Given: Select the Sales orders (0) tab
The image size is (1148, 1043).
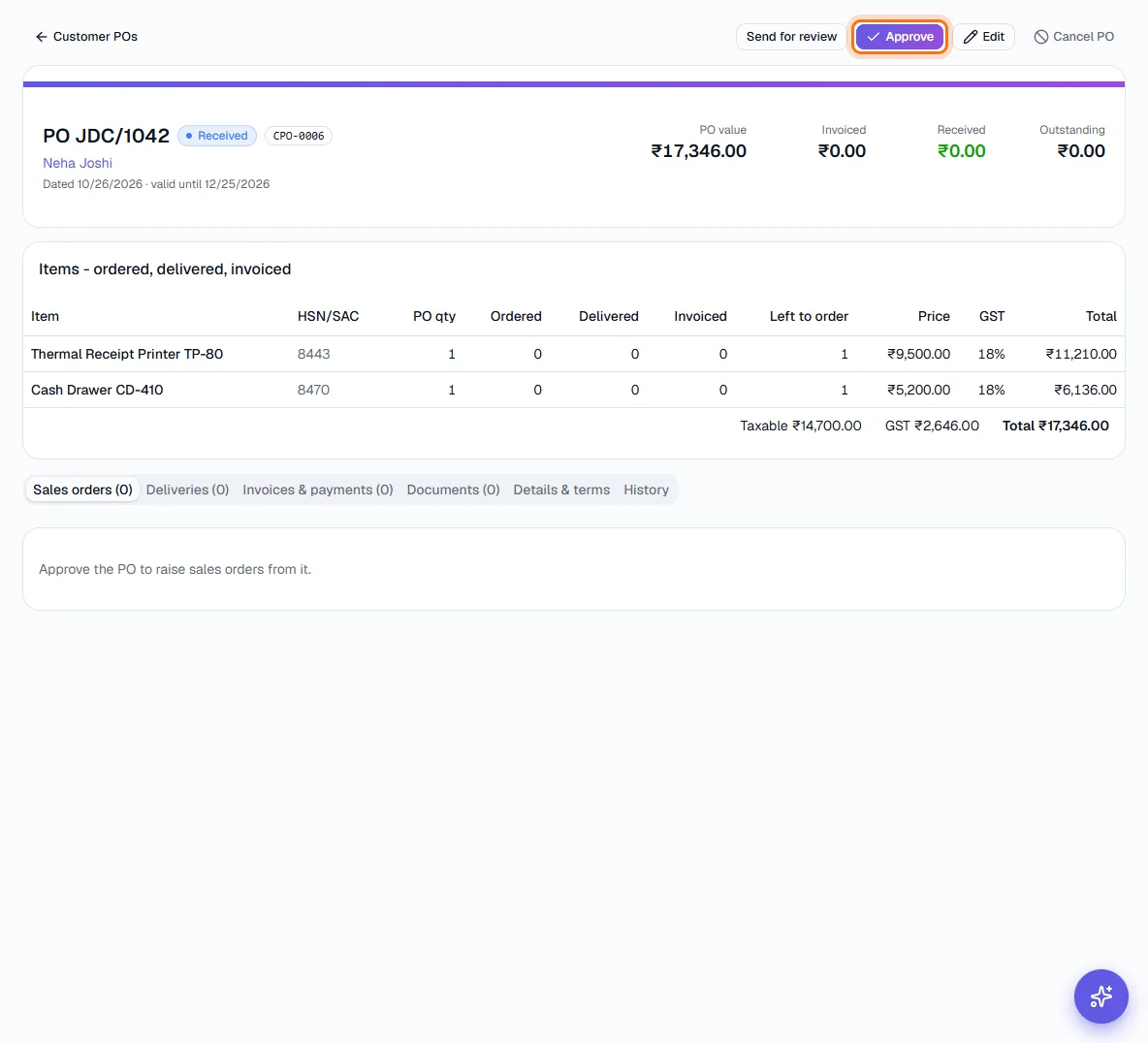Looking at the screenshot, I should tap(82, 490).
